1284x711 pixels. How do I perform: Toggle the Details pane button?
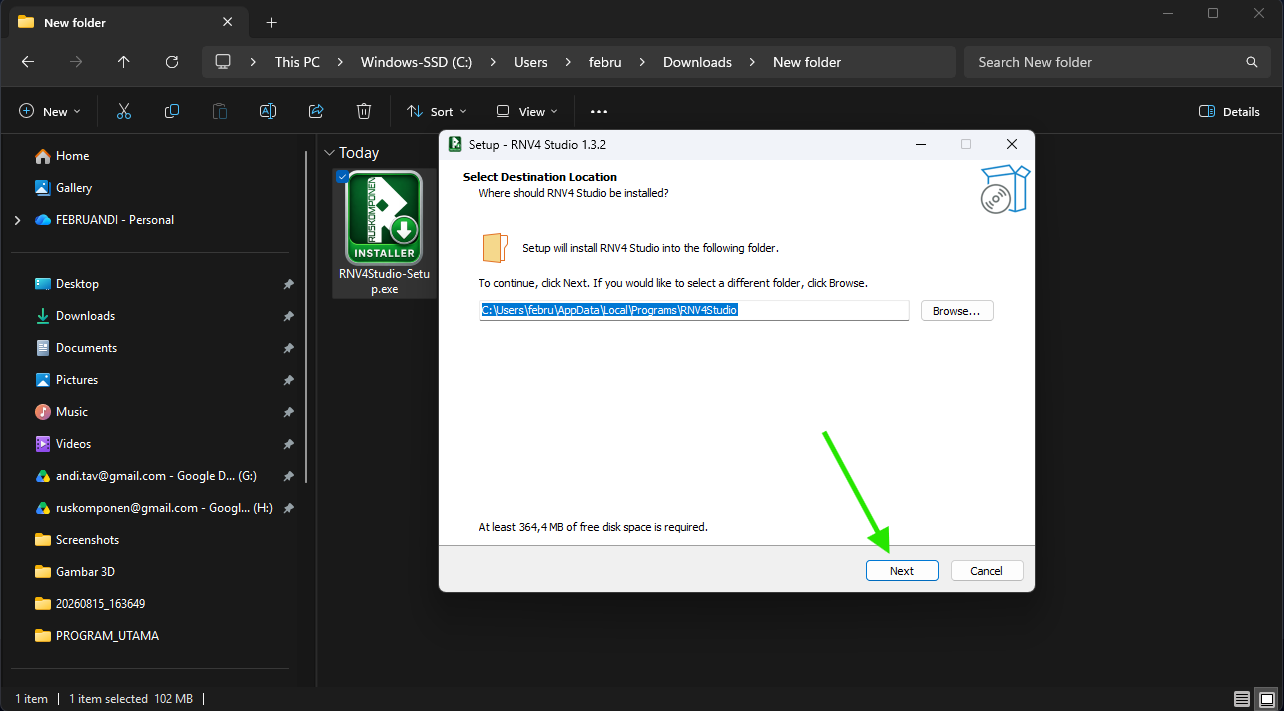point(1229,112)
